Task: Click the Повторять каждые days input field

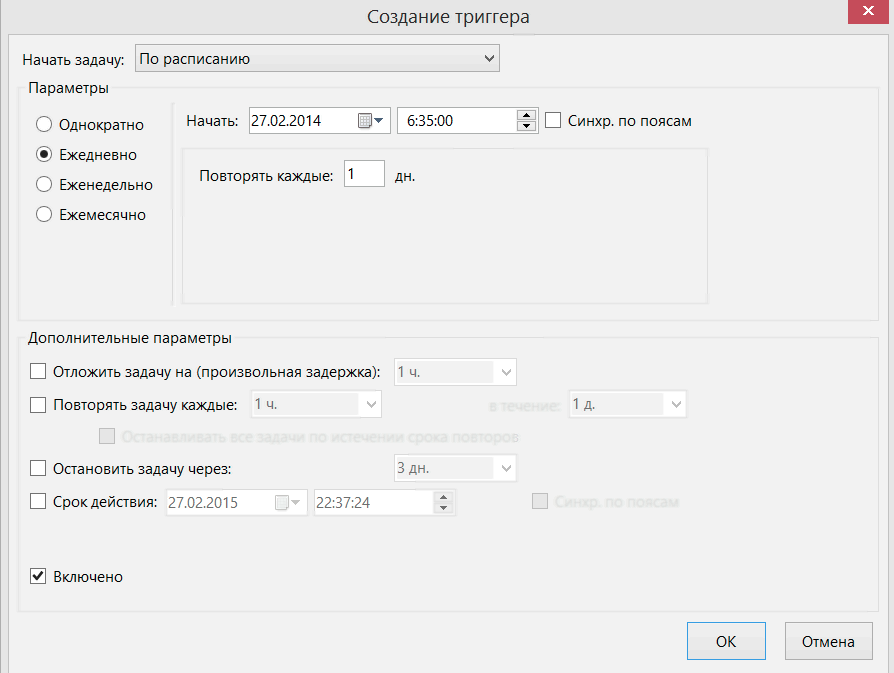Action: [x=364, y=175]
